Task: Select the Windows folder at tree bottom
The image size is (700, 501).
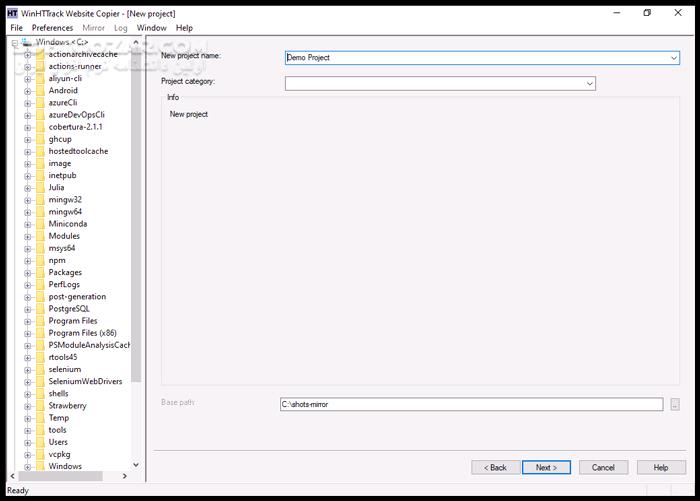Action: 65,467
